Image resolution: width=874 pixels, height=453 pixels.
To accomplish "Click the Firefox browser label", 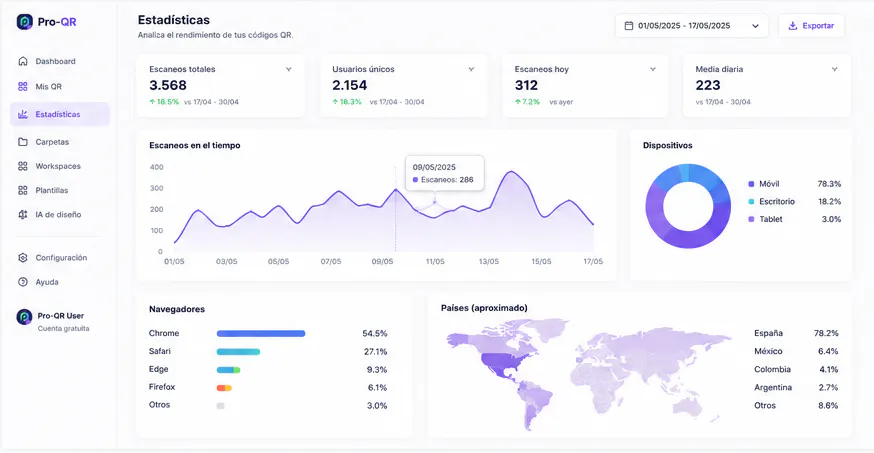I will (162, 387).
